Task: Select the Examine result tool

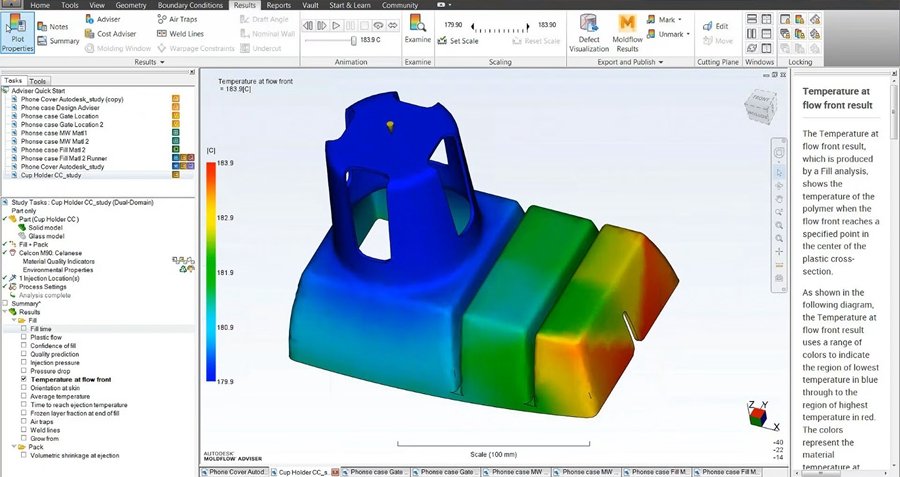Action: point(417,29)
